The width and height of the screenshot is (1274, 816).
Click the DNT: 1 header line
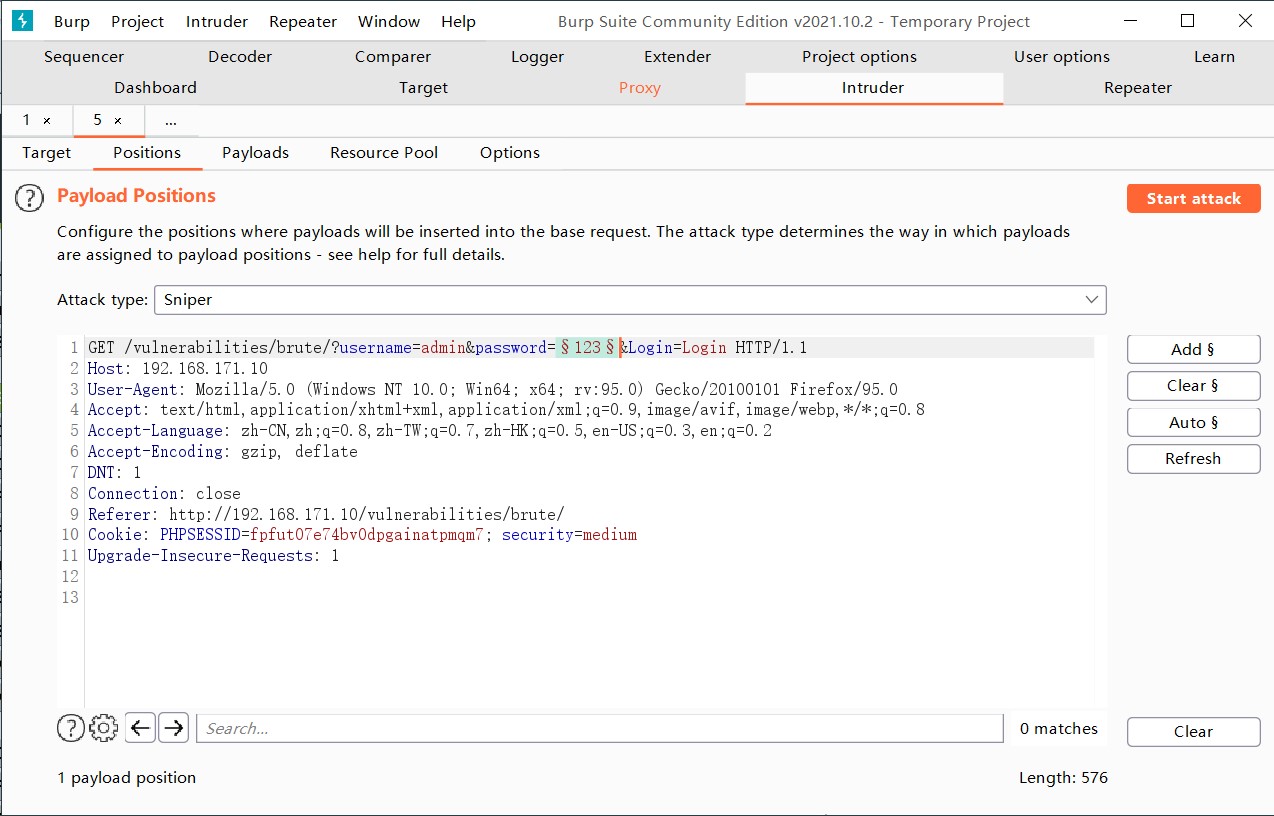coord(115,473)
